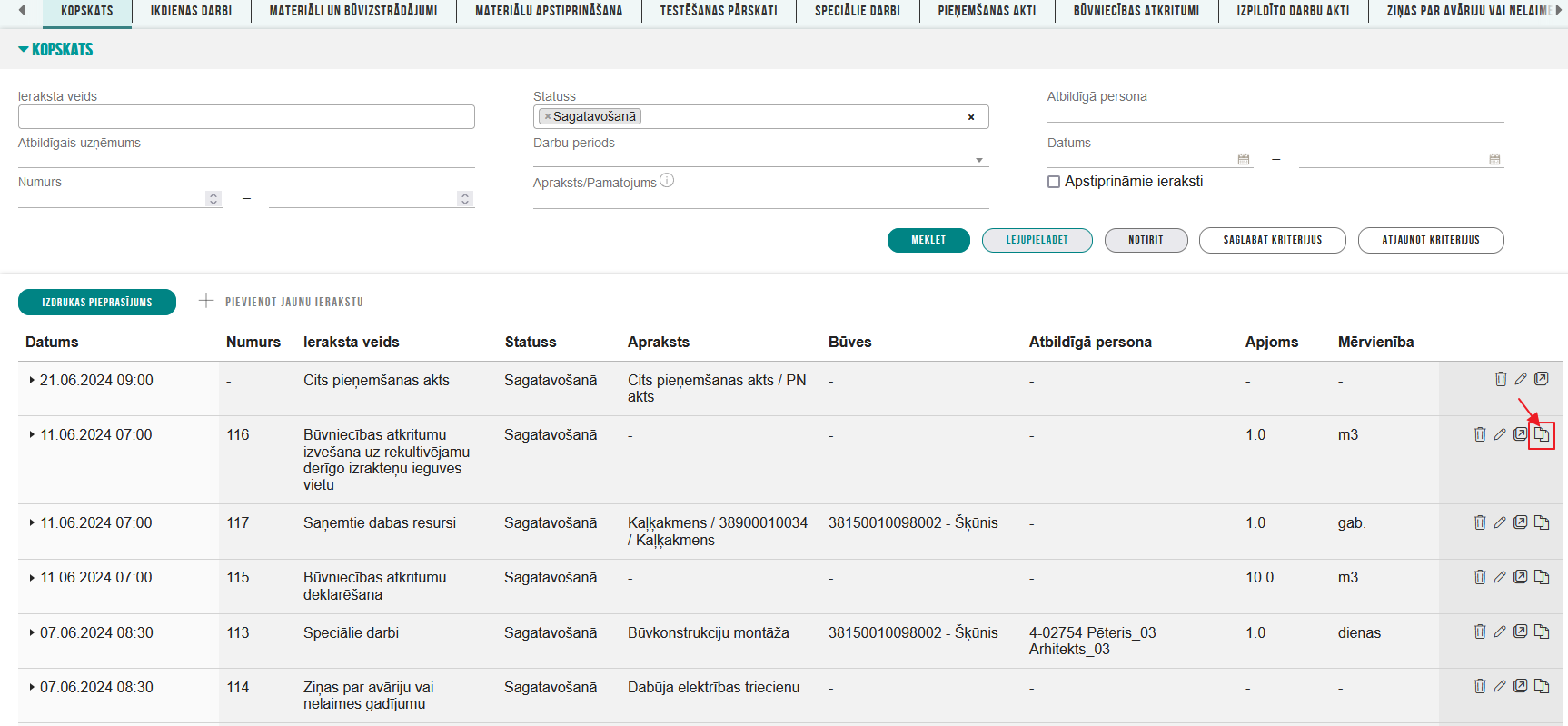
Task: Add a new entry with Pievienot jaunu ierakstu
Action: point(282,302)
